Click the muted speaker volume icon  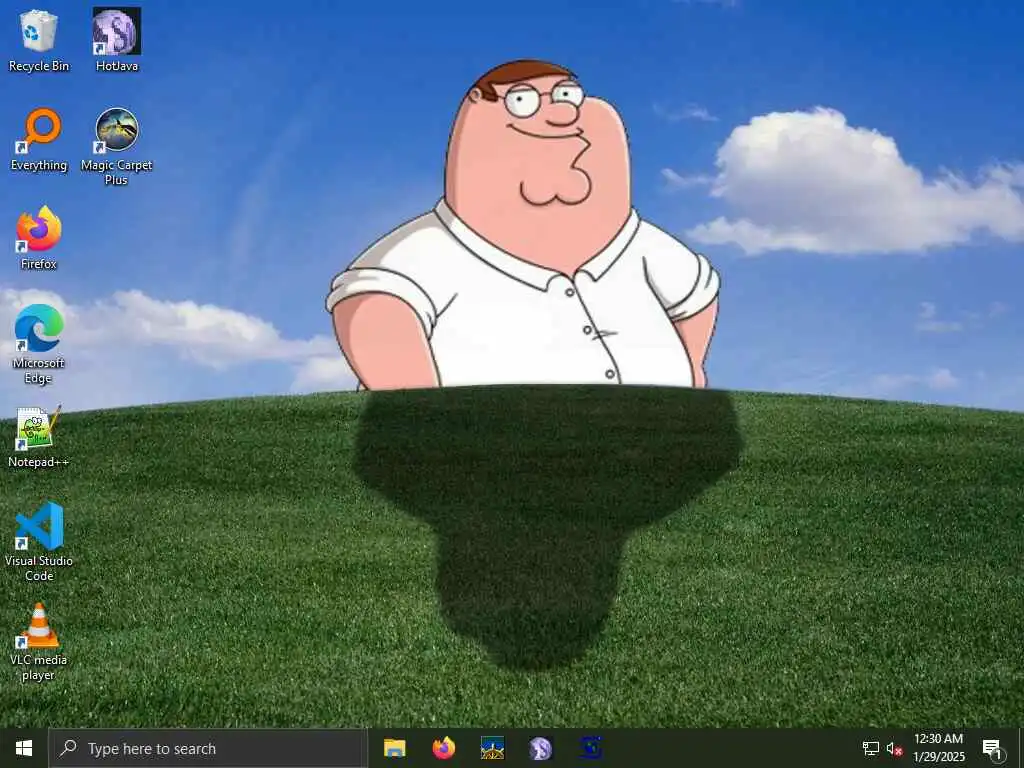894,748
